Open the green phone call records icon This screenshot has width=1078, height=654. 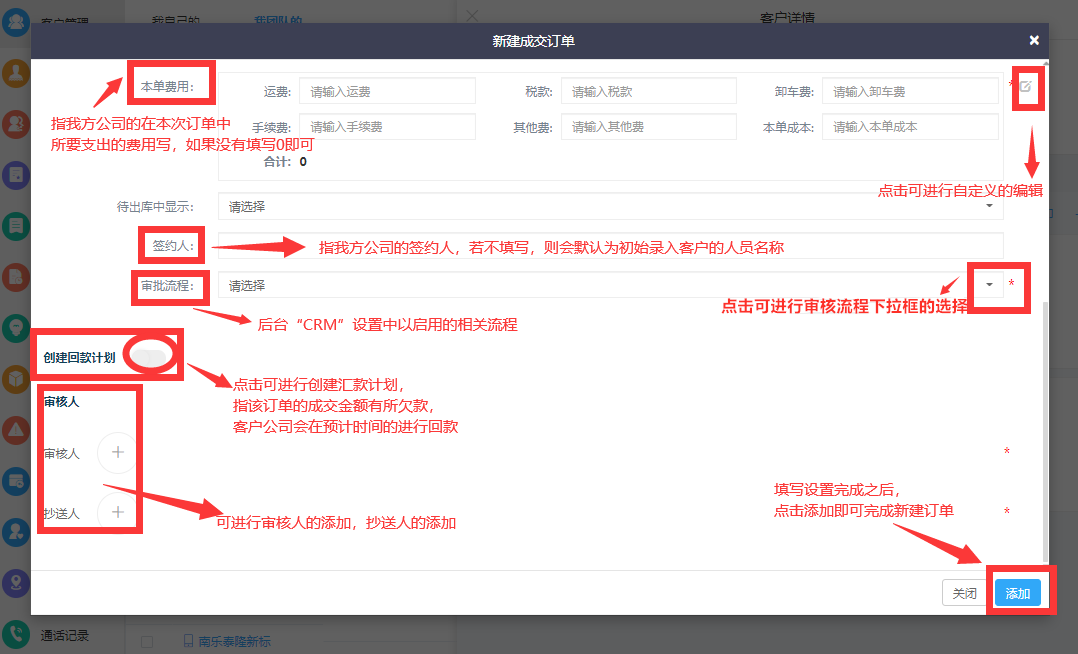15,634
